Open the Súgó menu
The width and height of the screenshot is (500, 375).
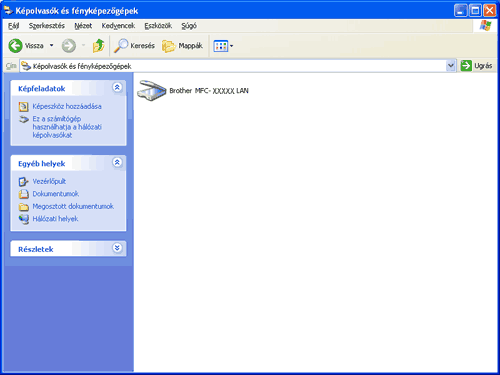pos(189,26)
